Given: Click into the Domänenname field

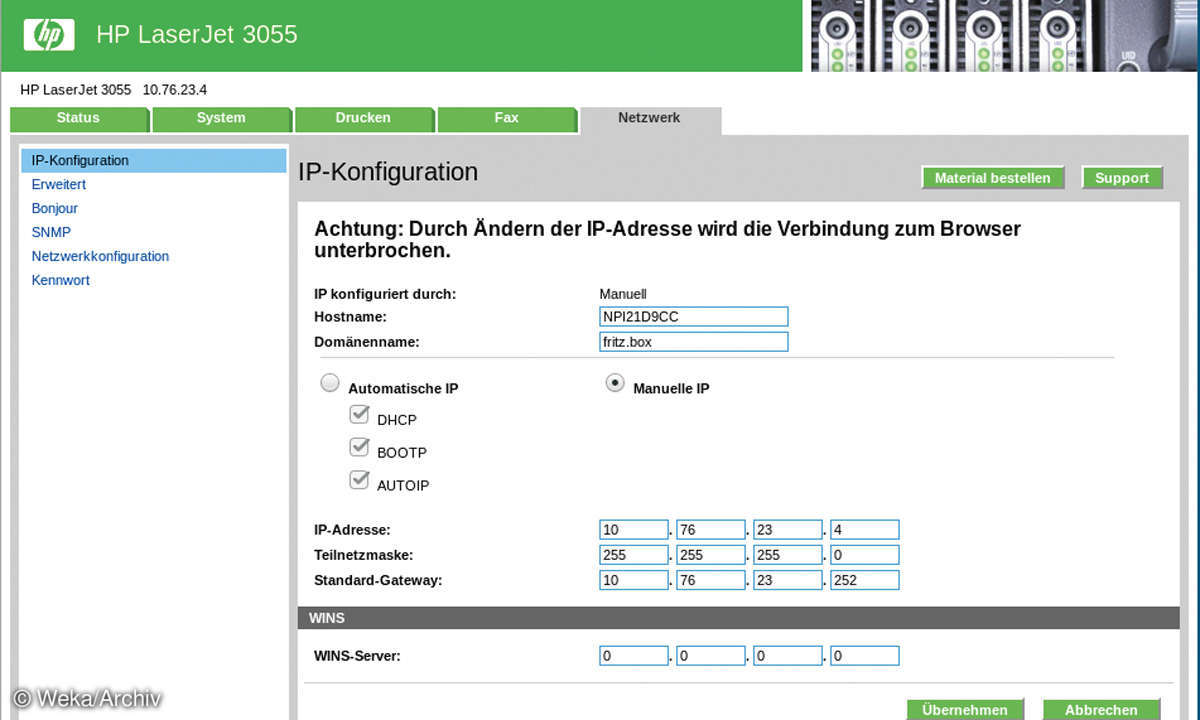Looking at the screenshot, I should (693, 342).
